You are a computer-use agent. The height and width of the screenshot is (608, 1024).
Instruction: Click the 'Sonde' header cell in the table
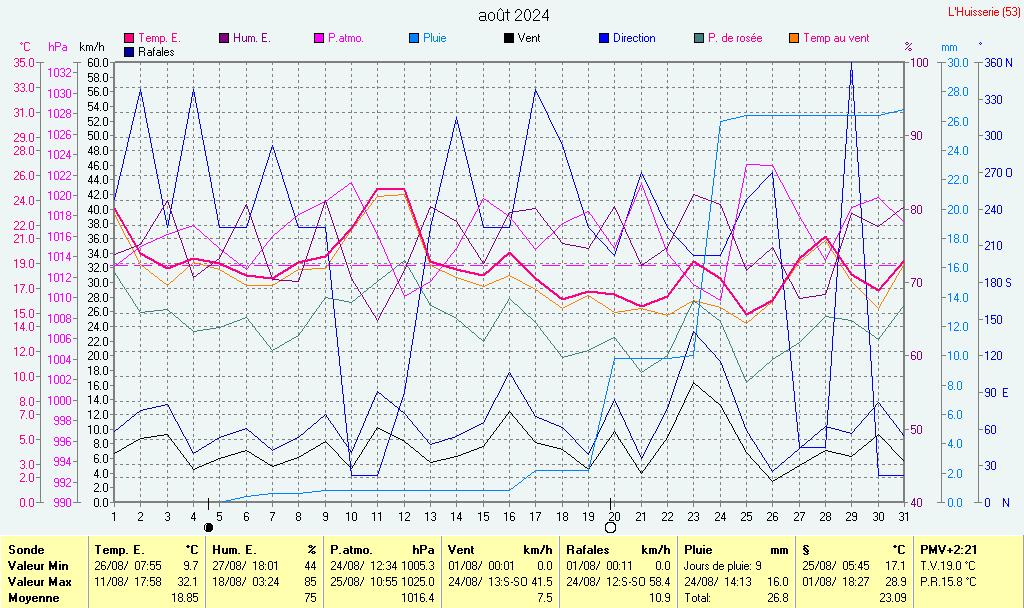coord(26,550)
